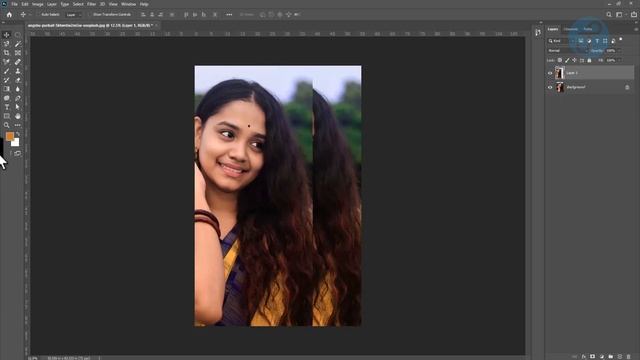Click link layers icon at panel bottom
The width and height of the screenshot is (640, 360).
click(x=575, y=356)
